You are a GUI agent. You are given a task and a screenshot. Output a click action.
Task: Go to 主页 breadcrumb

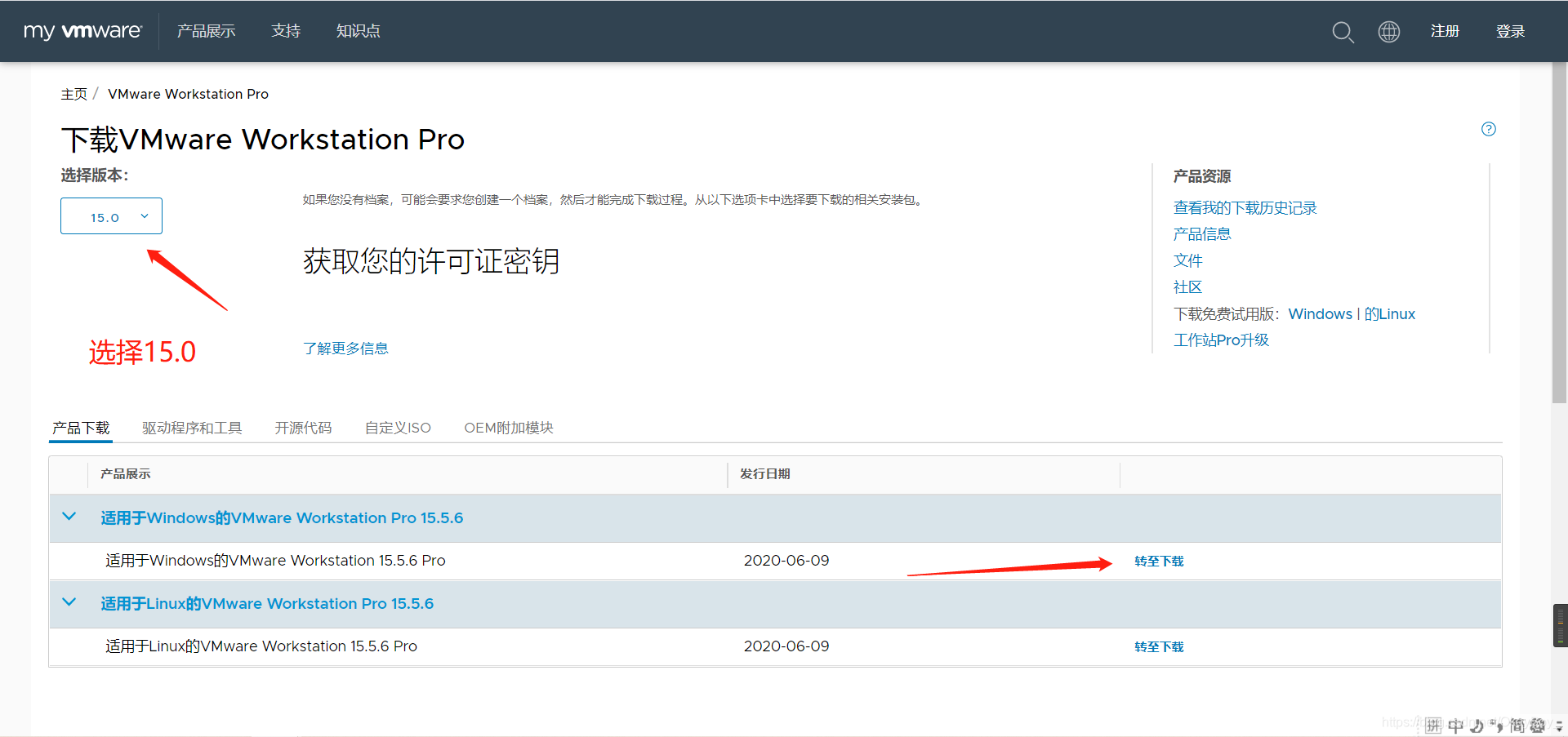click(73, 94)
